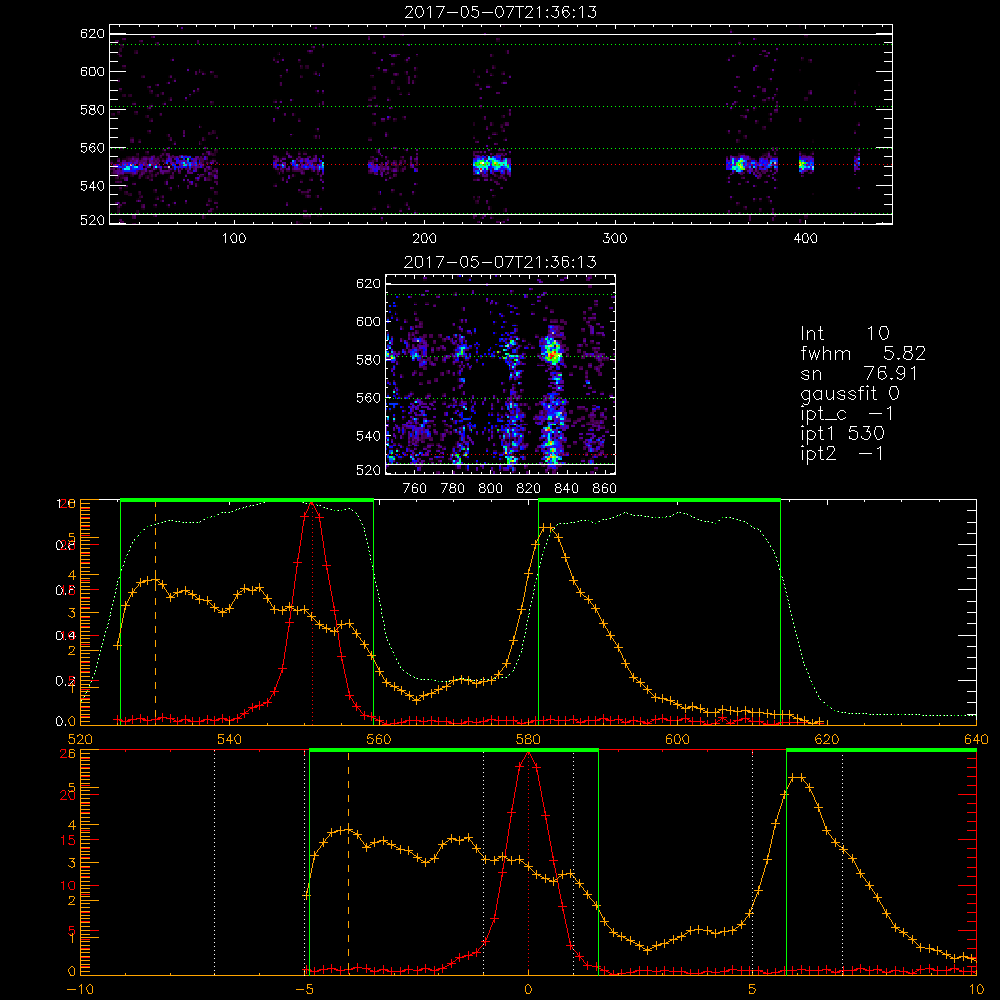Image resolution: width=1000 pixels, height=1000 pixels.
Task: Click the red curve peak in the bottom plot
Action: coord(528,754)
